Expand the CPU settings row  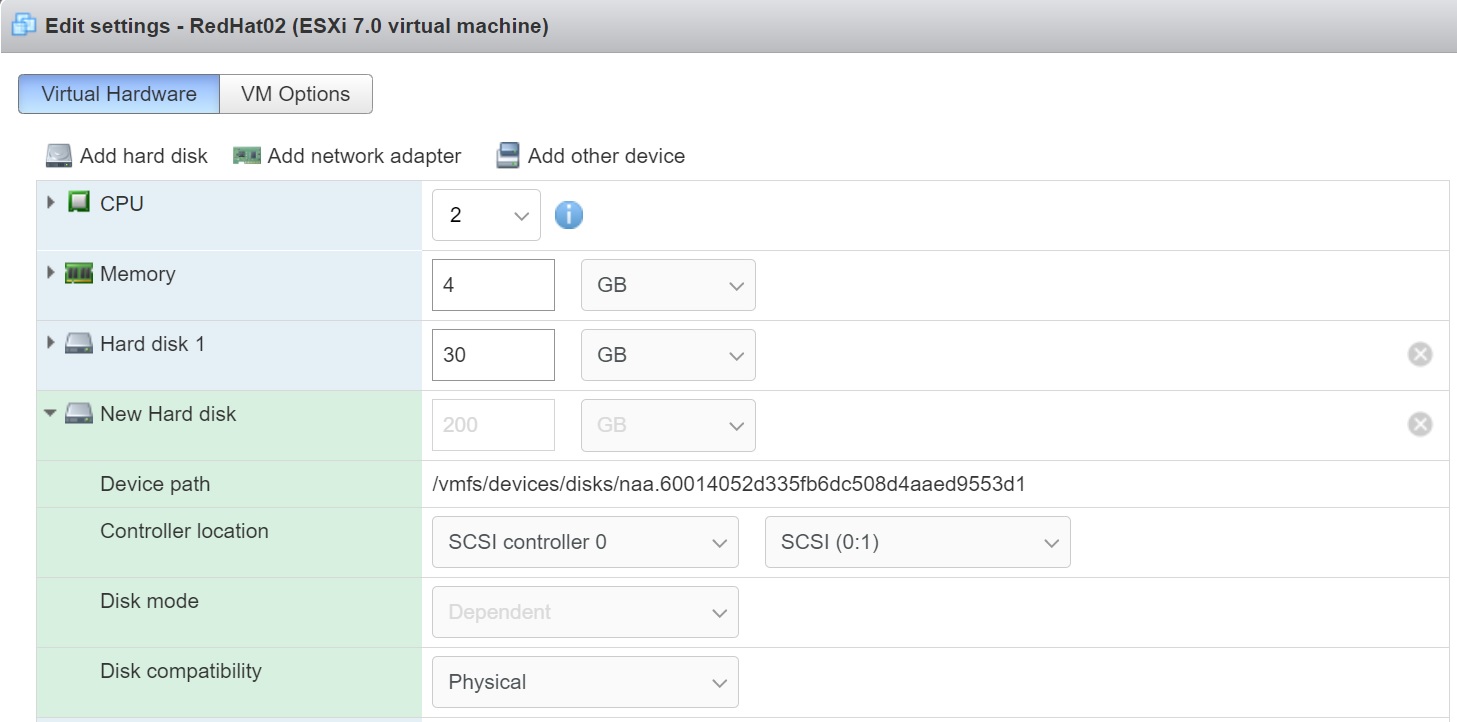[x=51, y=203]
